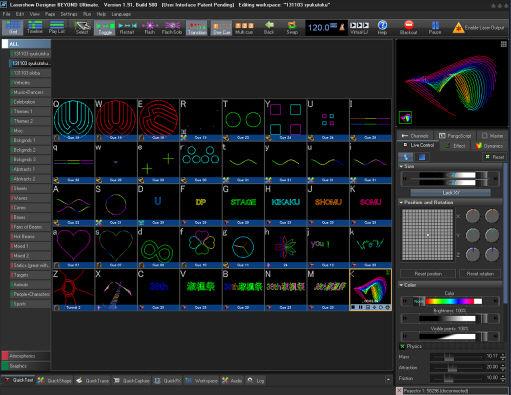
Task: Click the Reset position button
Action: pyautogui.click(x=428, y=274)
